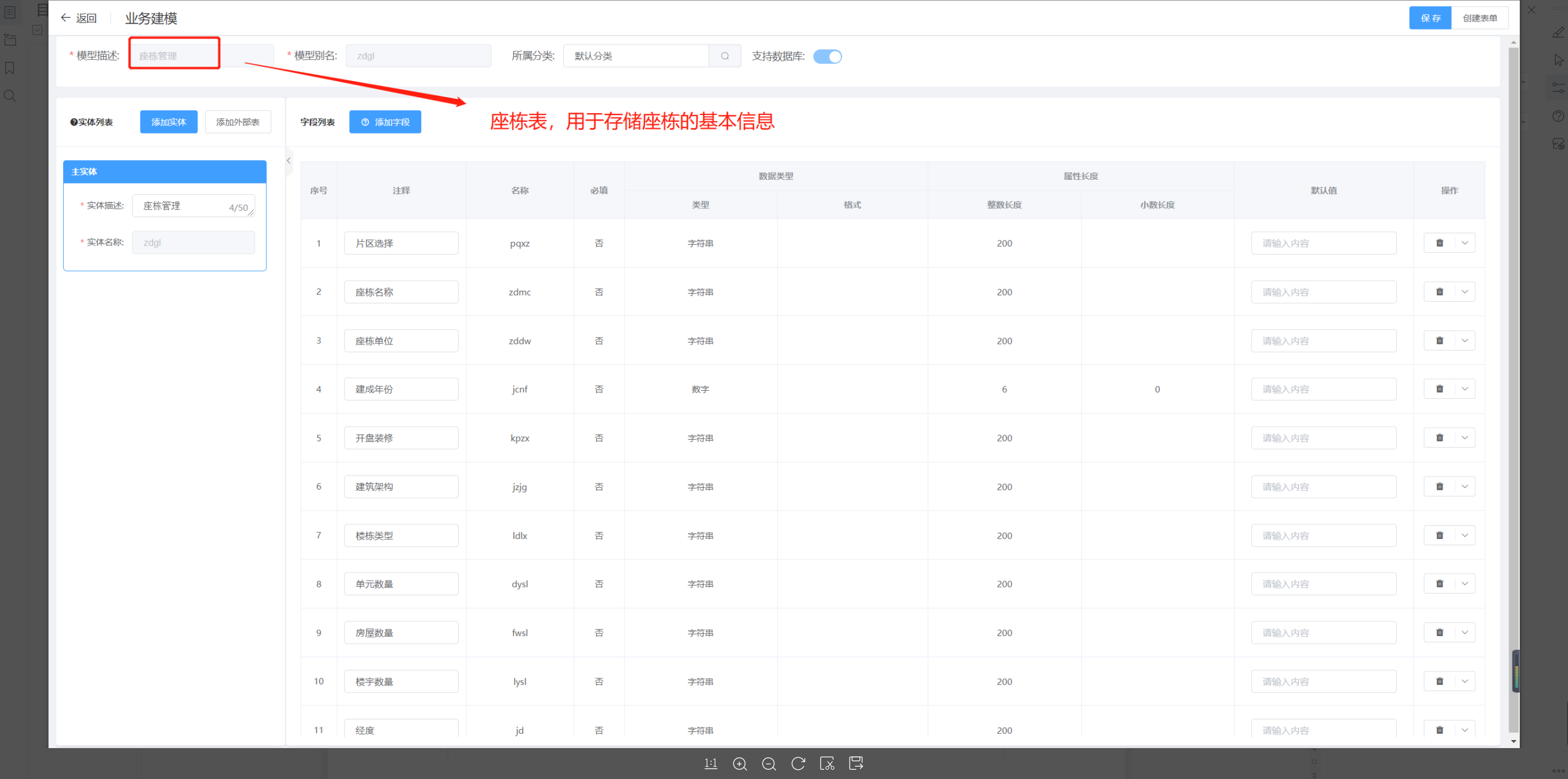The image size is (1568, 779).
Task: Click the 创建表单 button
Action: (1480, 18)
